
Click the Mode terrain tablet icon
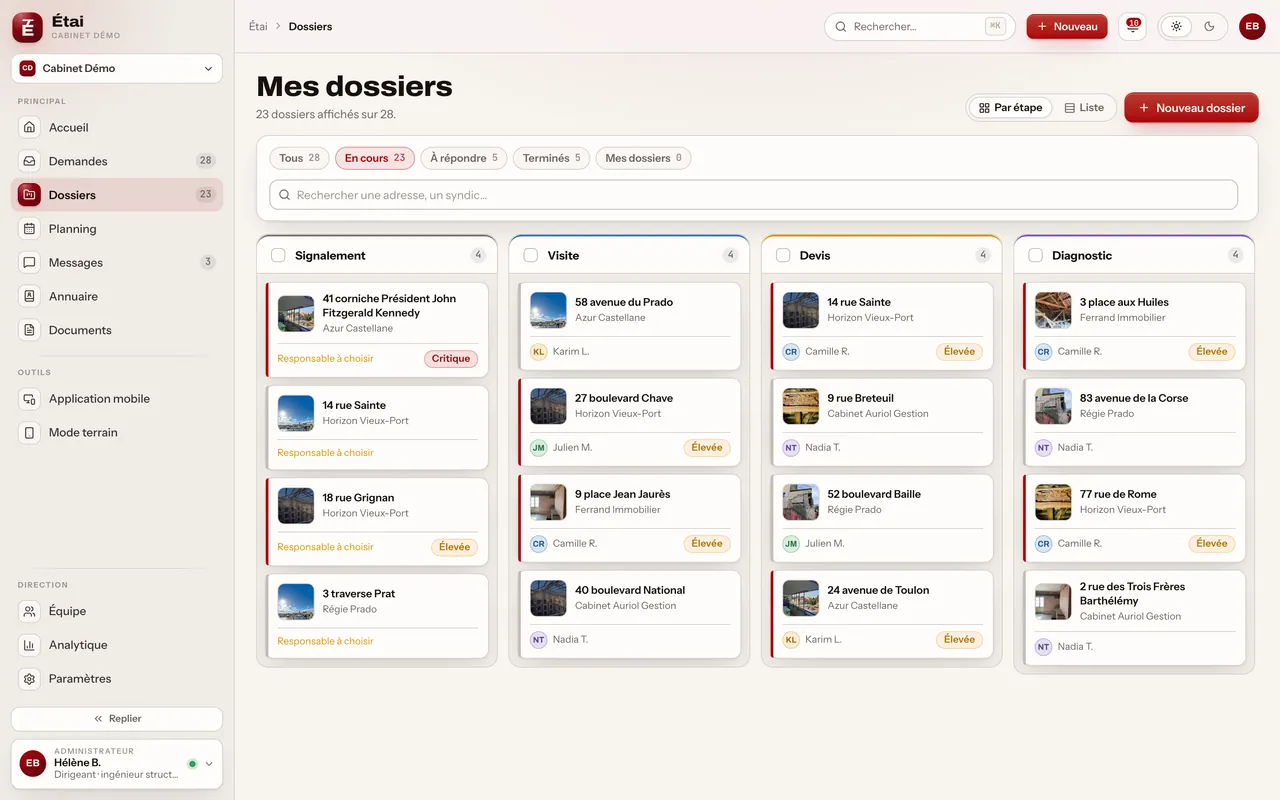click(30, 433)
